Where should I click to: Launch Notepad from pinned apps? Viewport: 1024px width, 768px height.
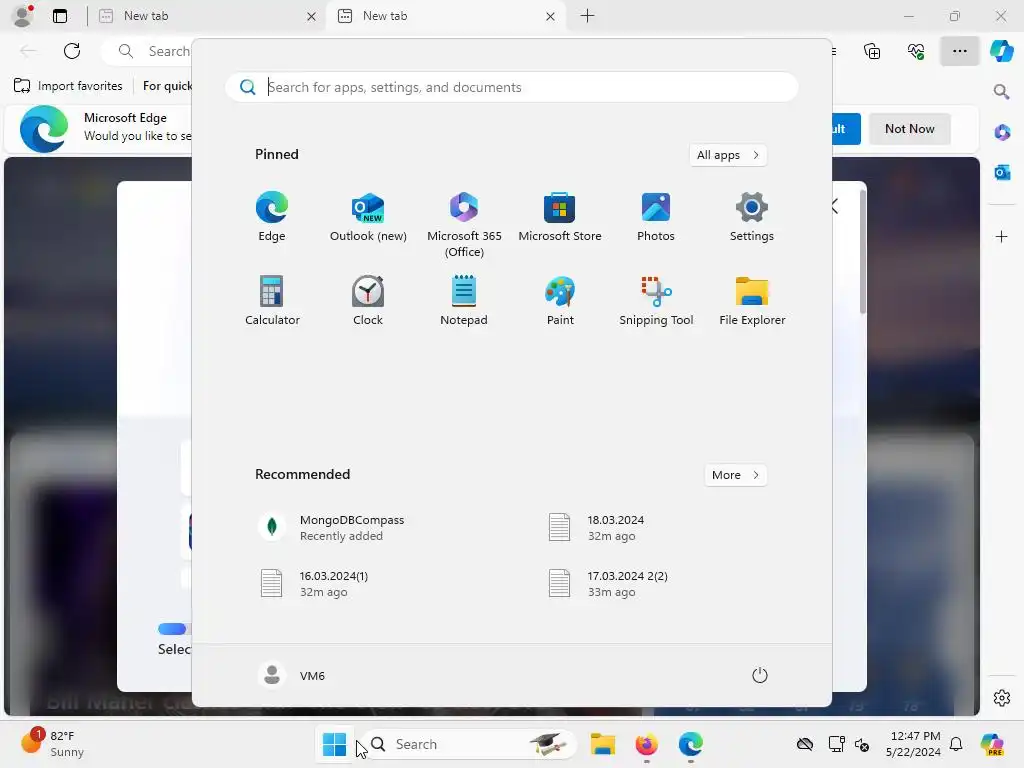pos(464,300)
